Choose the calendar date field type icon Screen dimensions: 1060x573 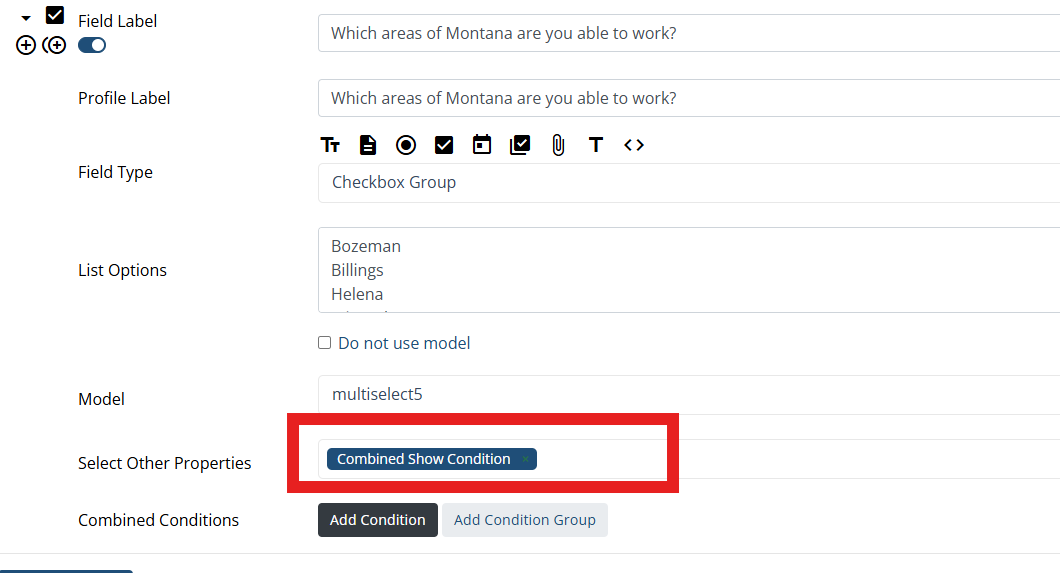pos(482,145)
